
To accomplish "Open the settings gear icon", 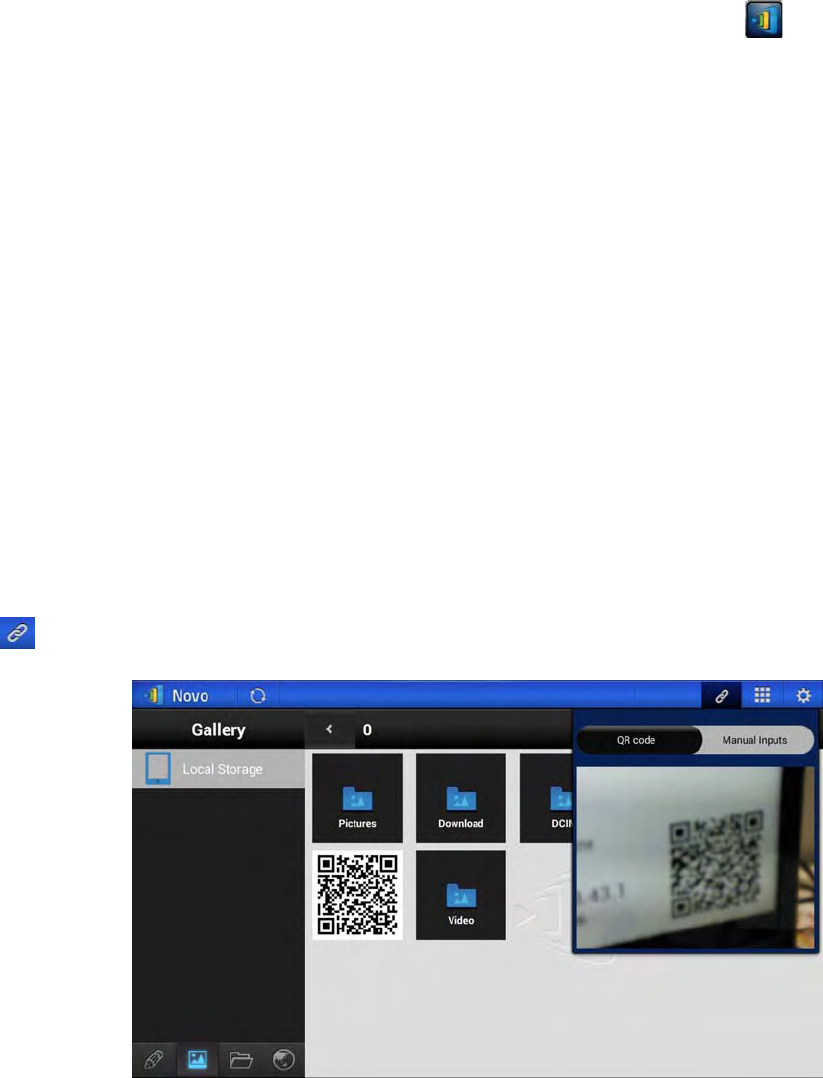I will (x=803, y=696).
